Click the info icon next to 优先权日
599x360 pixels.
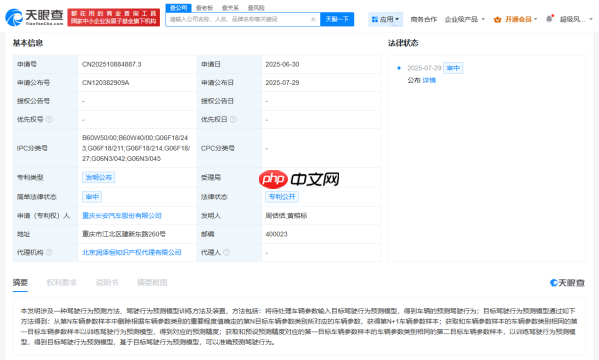[233, 119]
